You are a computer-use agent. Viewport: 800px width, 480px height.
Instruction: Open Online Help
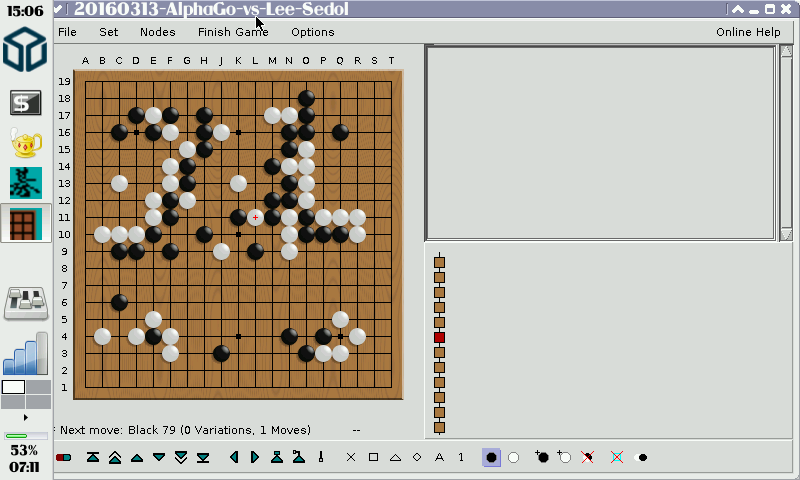tap(748, 32)
